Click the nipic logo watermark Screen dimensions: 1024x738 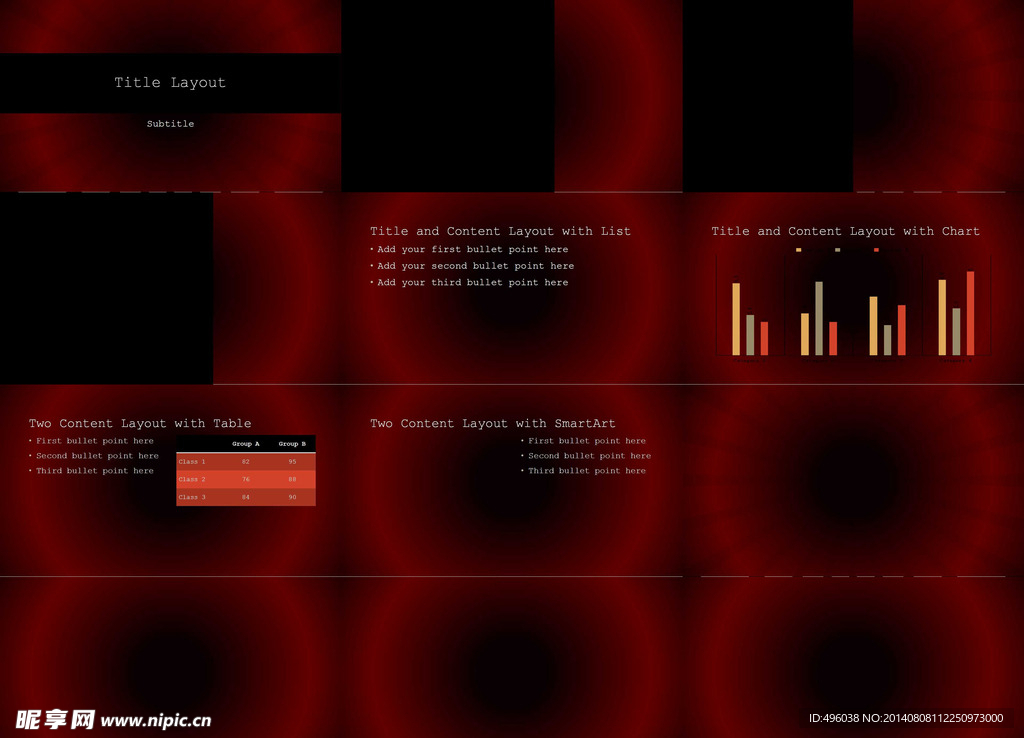pyautogui.click(x=55, y=719)
